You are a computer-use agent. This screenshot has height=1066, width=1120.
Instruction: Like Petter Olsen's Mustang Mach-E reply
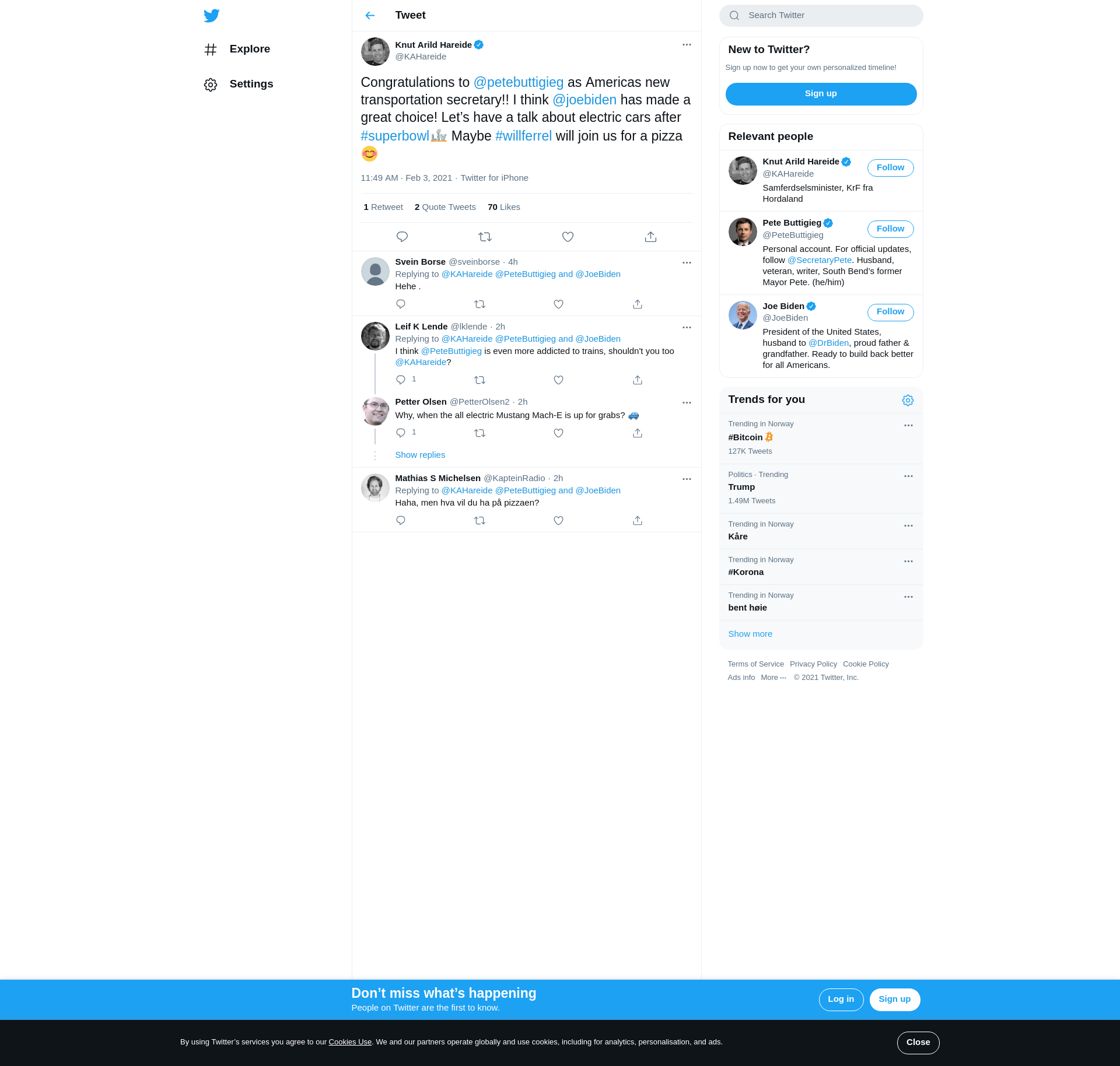tap(558, 433)
